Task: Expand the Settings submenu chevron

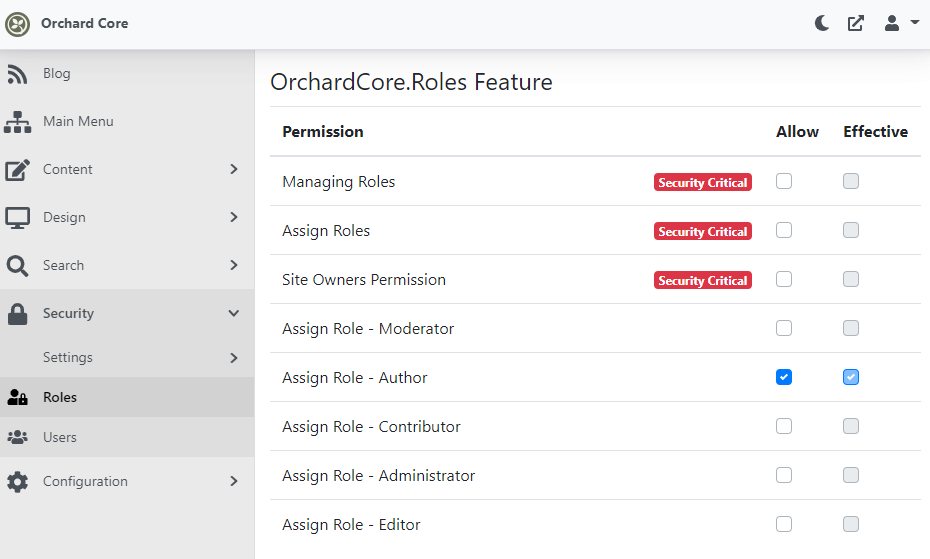Action: tap(234, 358)
